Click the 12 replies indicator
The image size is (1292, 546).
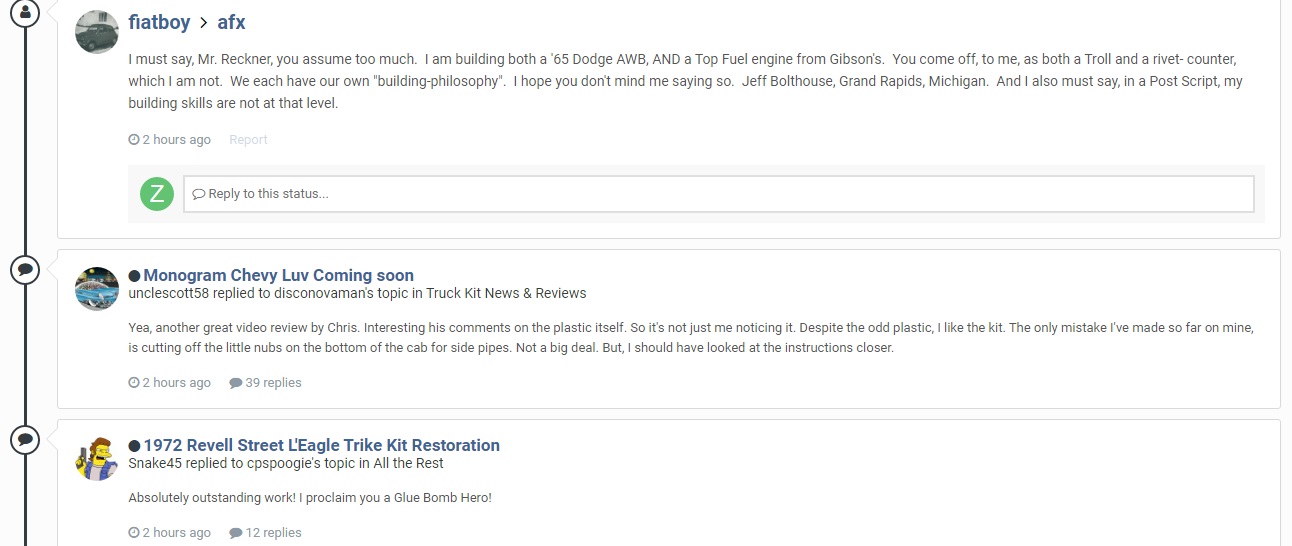(x=265, y=533)
